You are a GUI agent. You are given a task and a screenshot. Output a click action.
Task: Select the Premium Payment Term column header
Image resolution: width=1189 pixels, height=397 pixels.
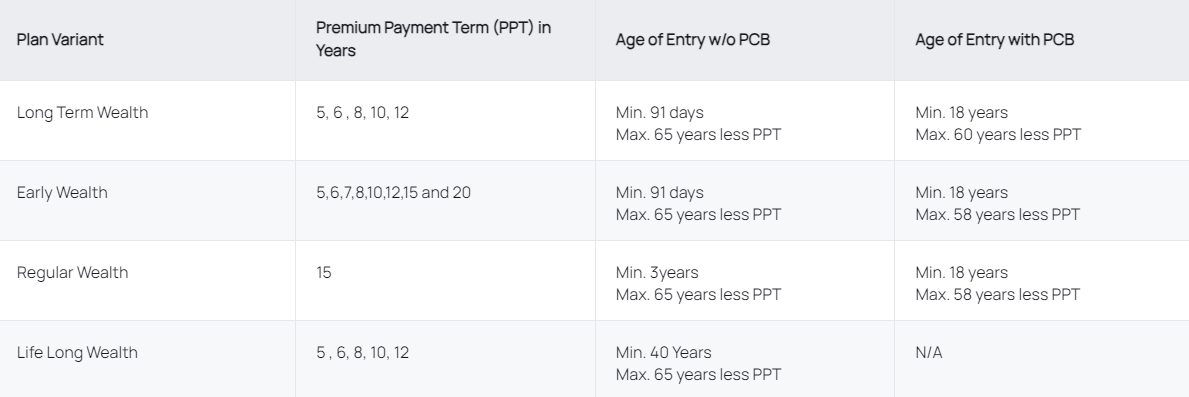pyautogui.click(x=434, y=39)
